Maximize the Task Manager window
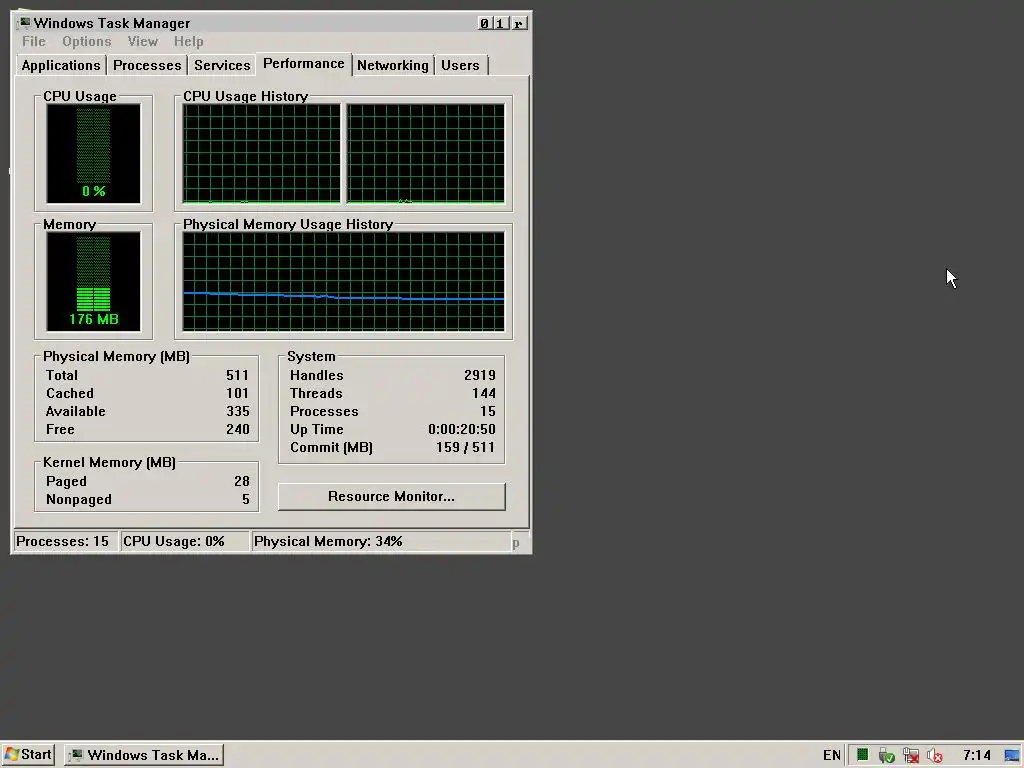 pos(500,24)
